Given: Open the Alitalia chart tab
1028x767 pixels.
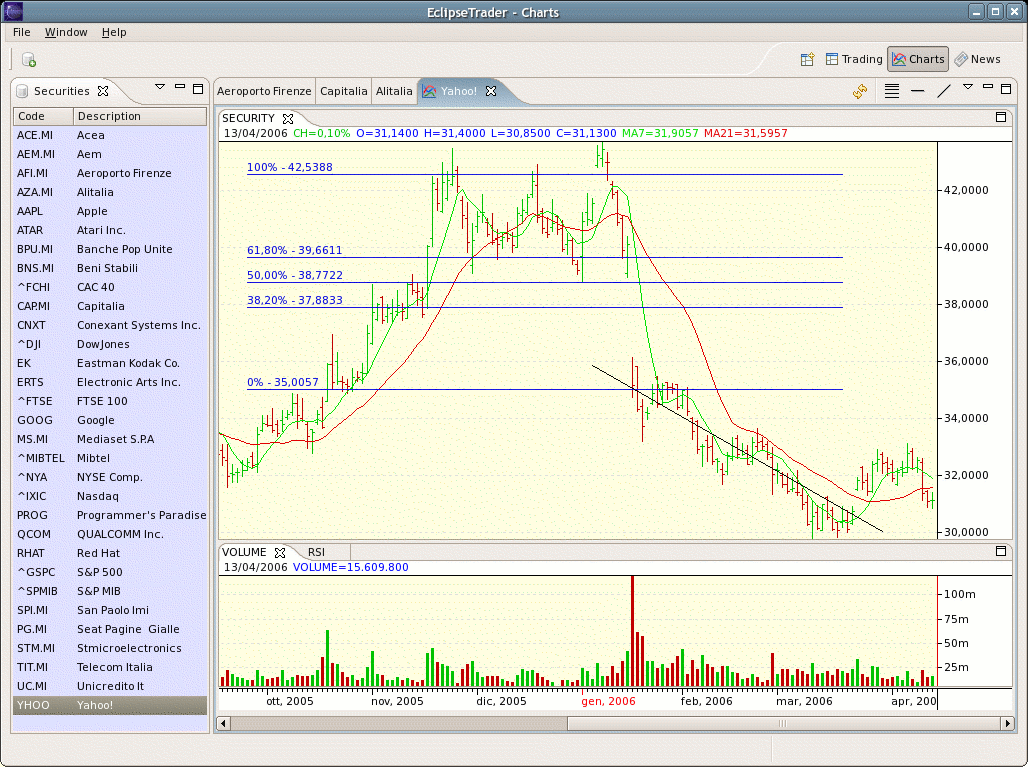Looking at the screenshot, I should 394,91.
